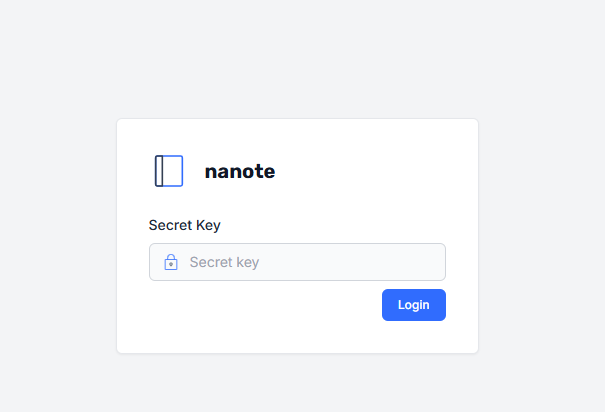
Task: Select the Login button
Action: (x=414, y=305)
